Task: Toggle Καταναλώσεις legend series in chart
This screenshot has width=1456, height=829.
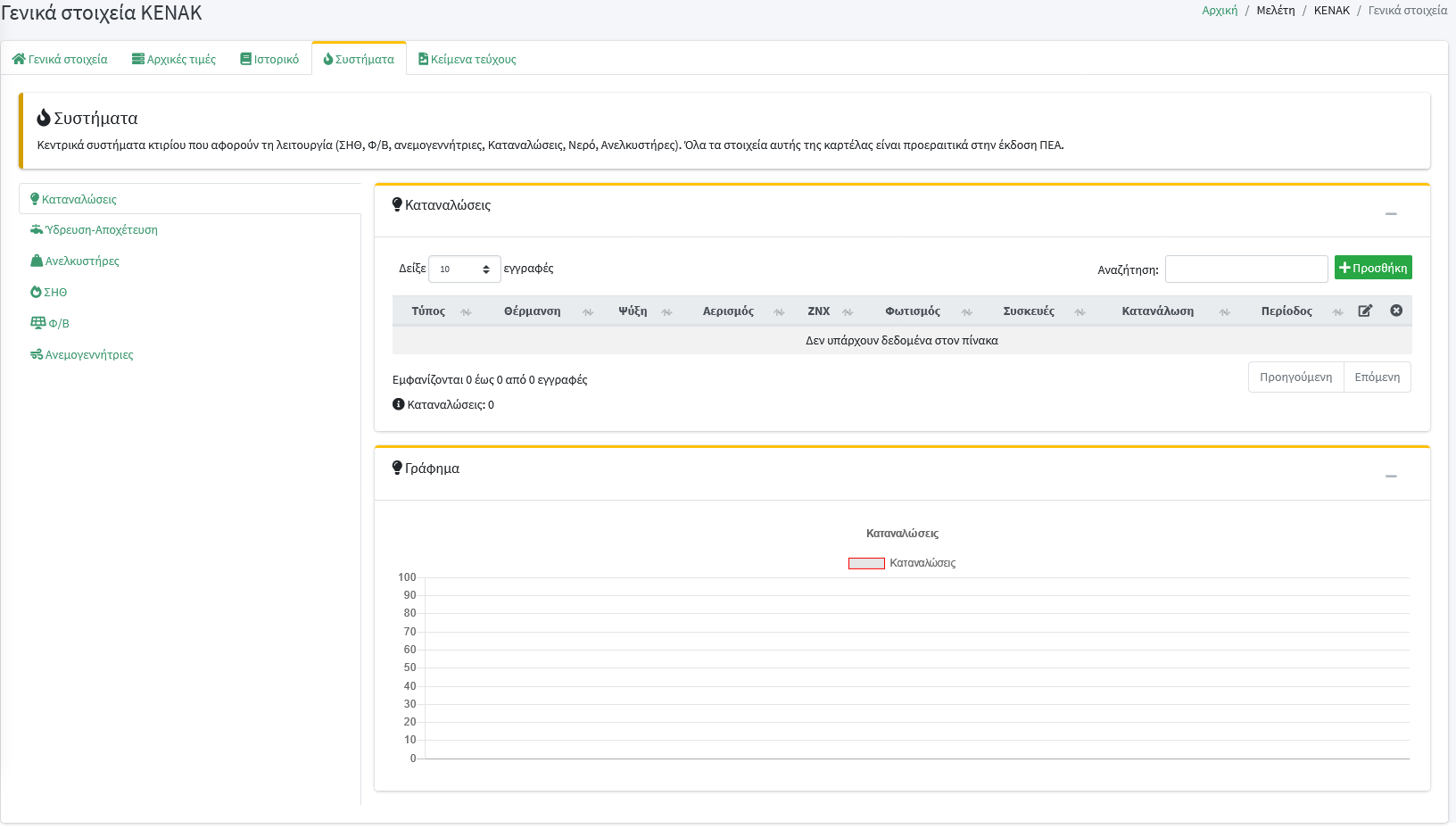Action: 902,563
